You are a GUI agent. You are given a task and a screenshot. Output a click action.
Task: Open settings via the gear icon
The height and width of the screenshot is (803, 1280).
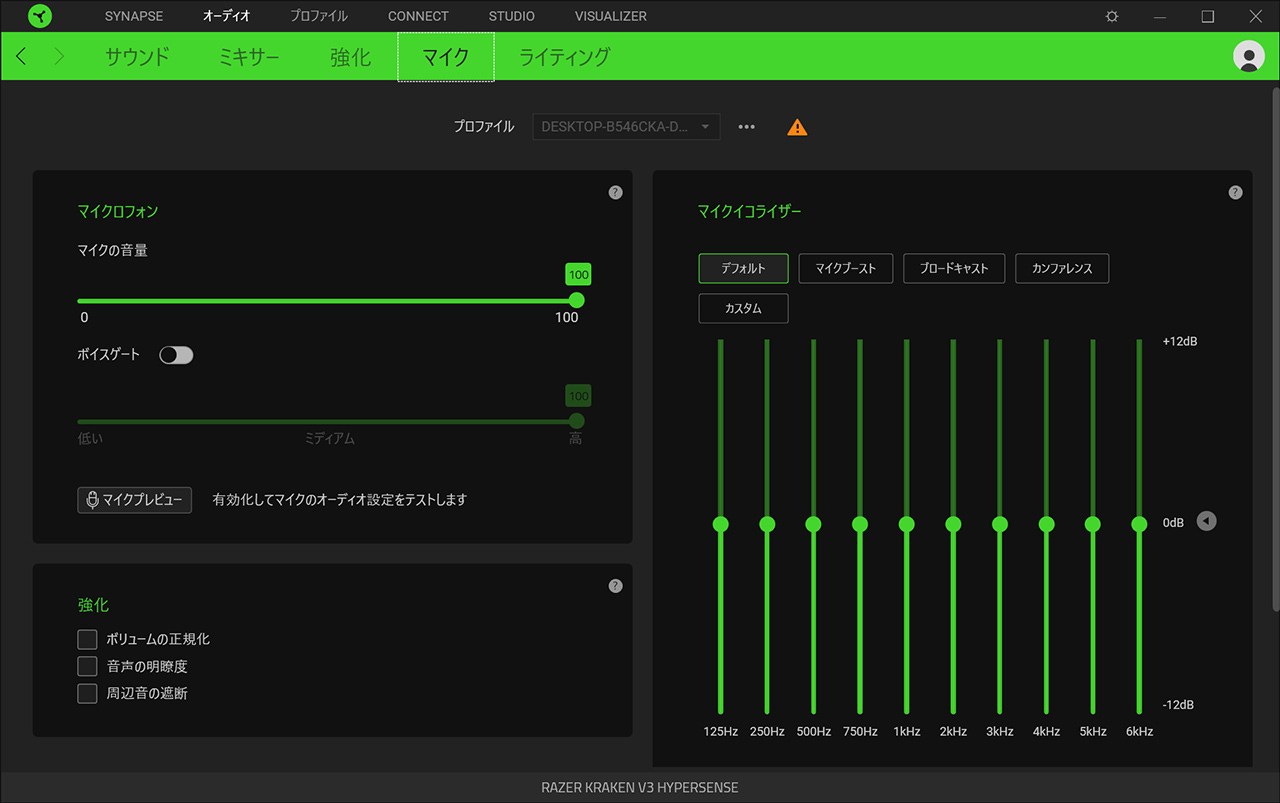(x=1112, y=17)
